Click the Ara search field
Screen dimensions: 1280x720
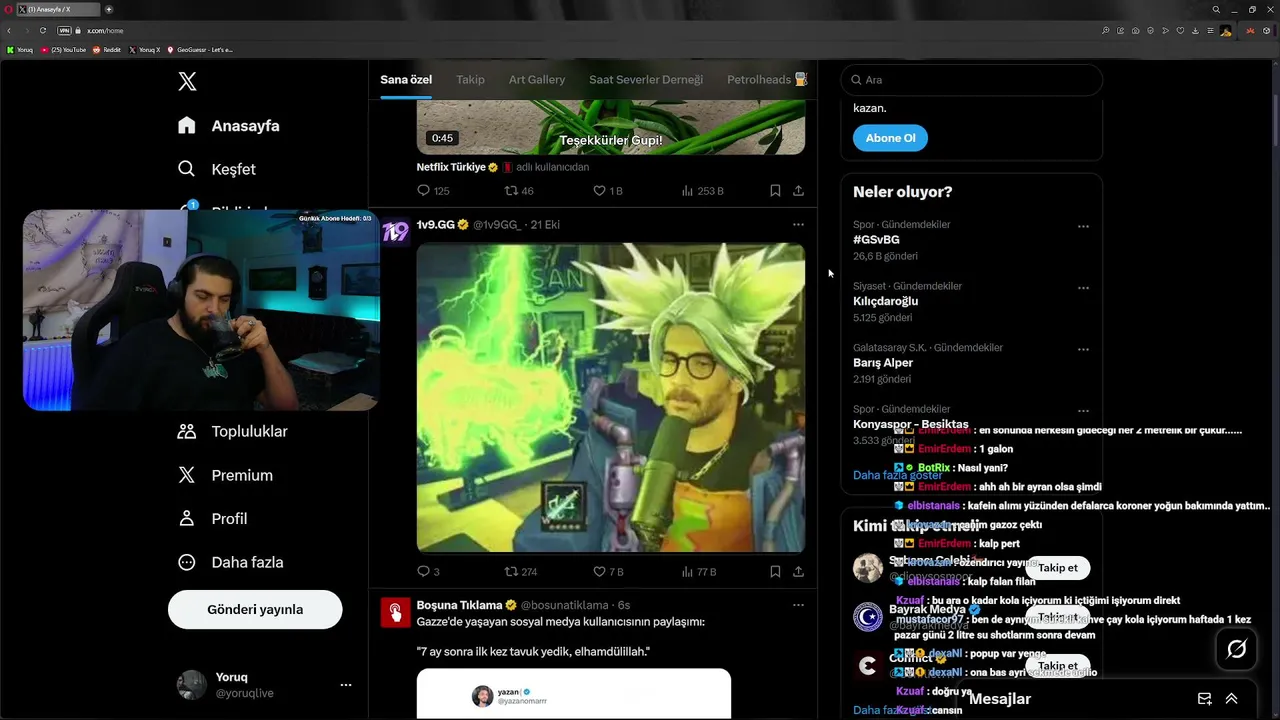coord(971,79)
